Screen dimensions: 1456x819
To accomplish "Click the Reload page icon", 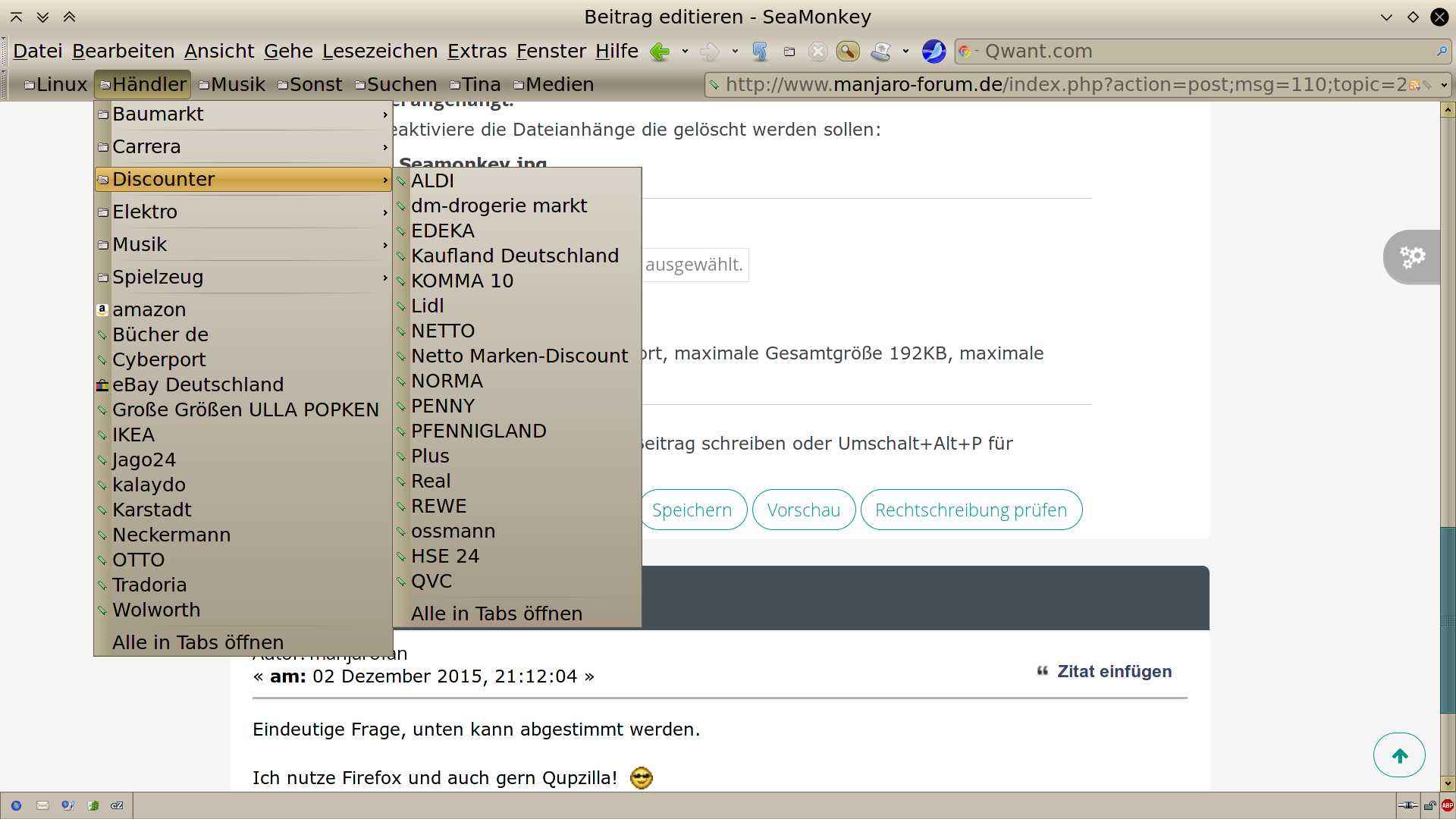I will coord(760,52).
